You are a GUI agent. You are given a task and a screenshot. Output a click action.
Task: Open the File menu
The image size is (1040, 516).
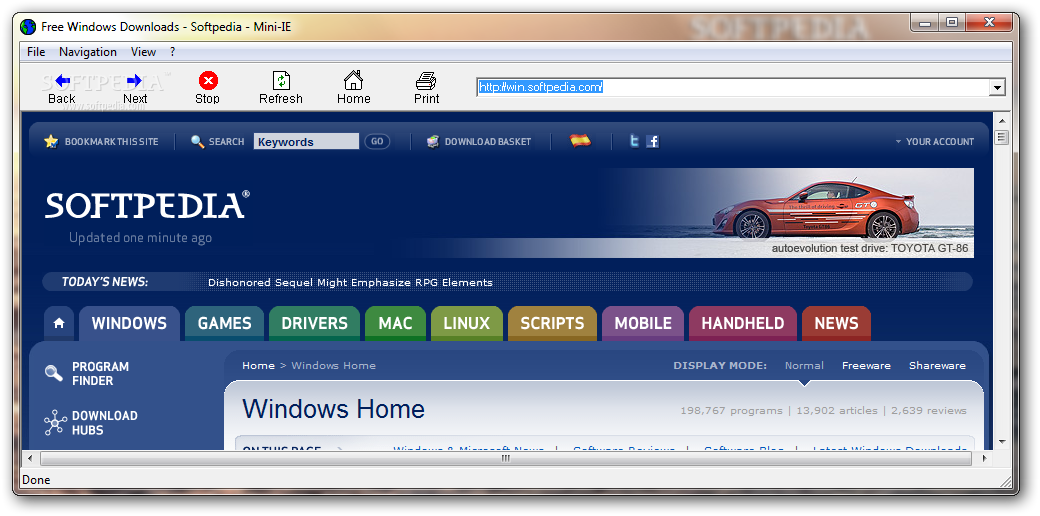click(x=36, y=52)
